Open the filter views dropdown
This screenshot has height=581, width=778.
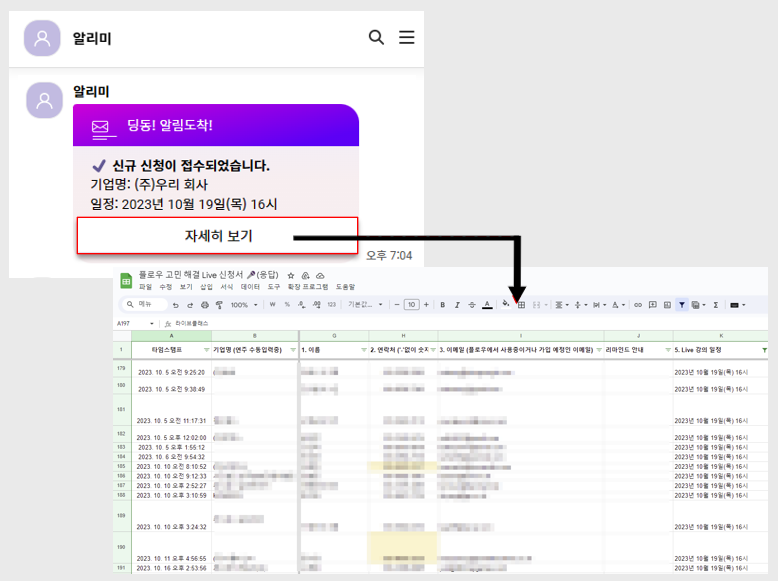tap(698, 305)
